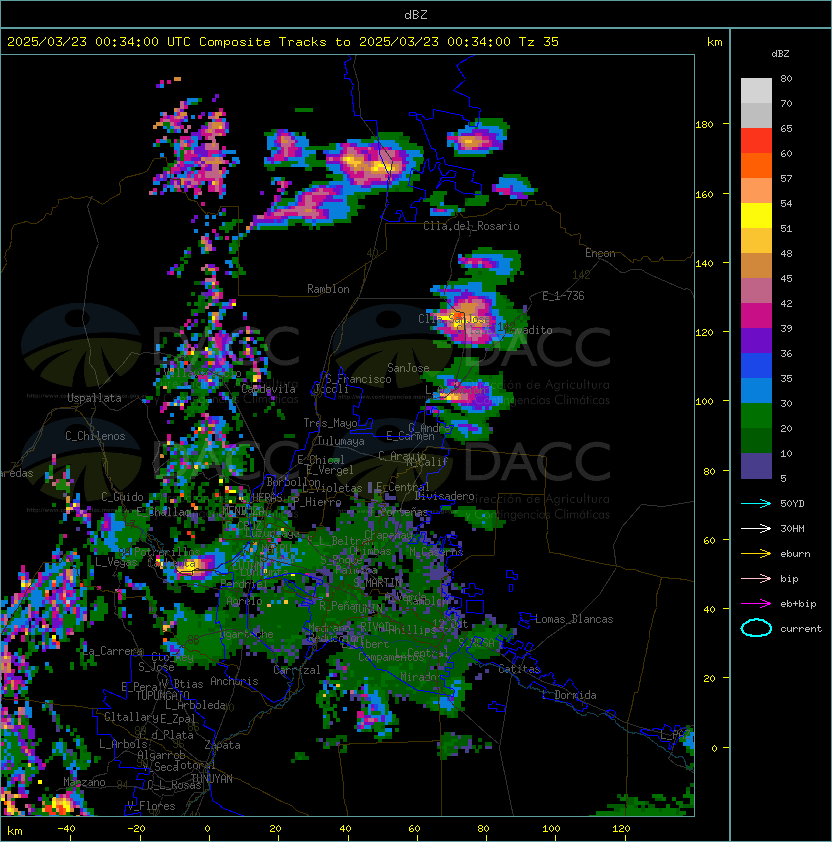The width and height of the screenshot is (832, 842).
Task: Click the Composite Tracks timestamp header text
Action: pos(283,42)
